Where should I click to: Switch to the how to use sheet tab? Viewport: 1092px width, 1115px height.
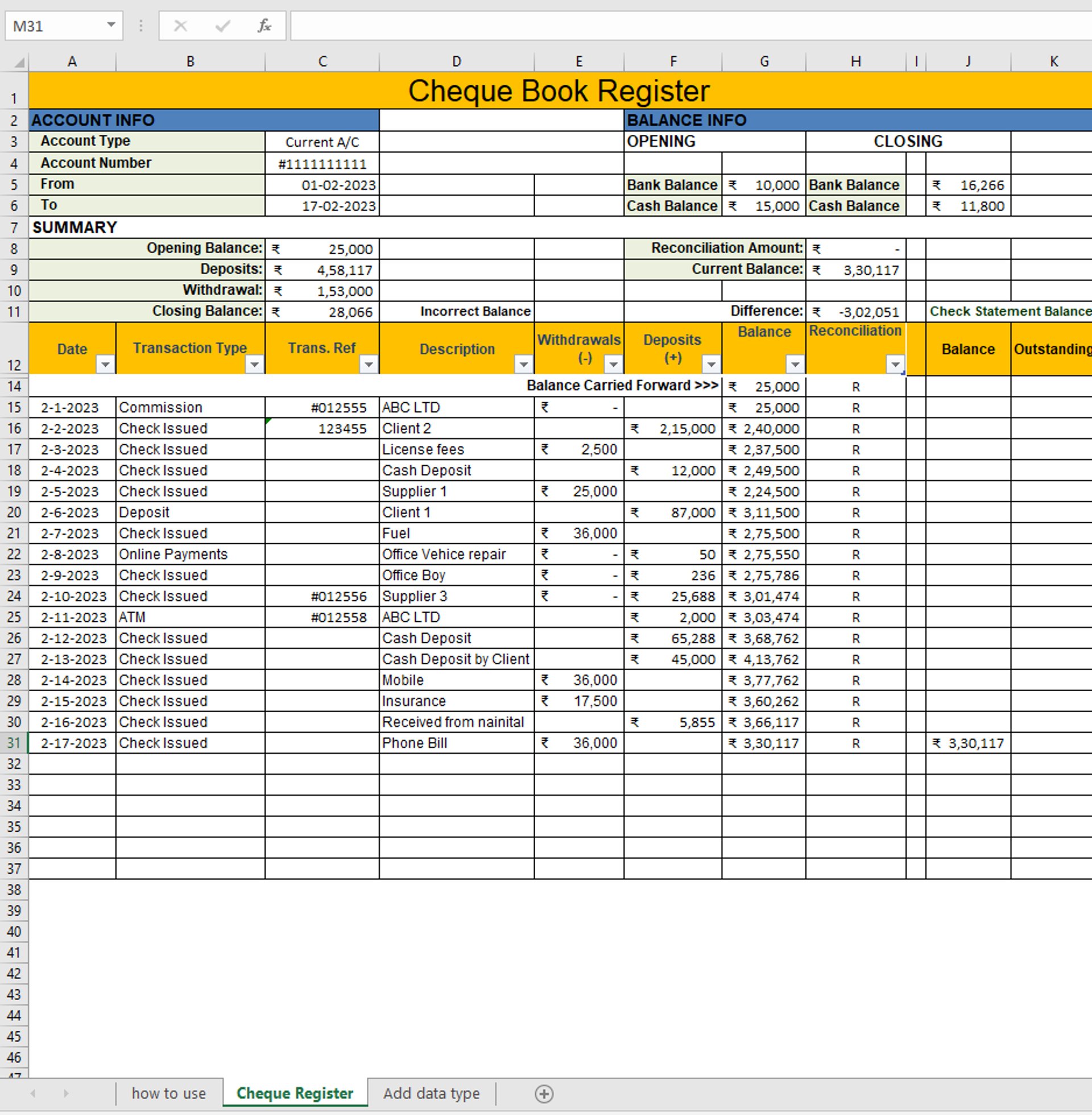pyautogui.click(x=168, y=1094)
